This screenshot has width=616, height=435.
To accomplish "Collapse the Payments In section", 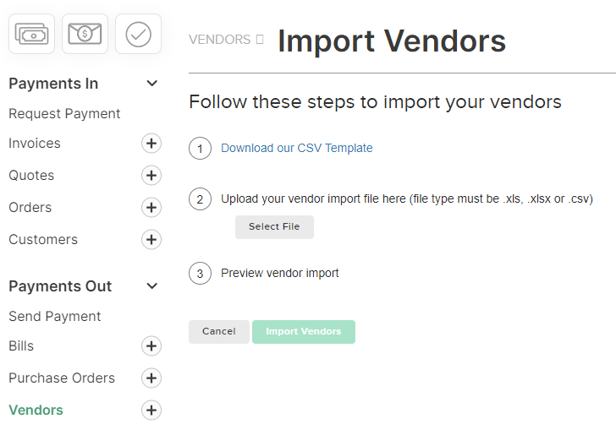I will coord(152,83).
